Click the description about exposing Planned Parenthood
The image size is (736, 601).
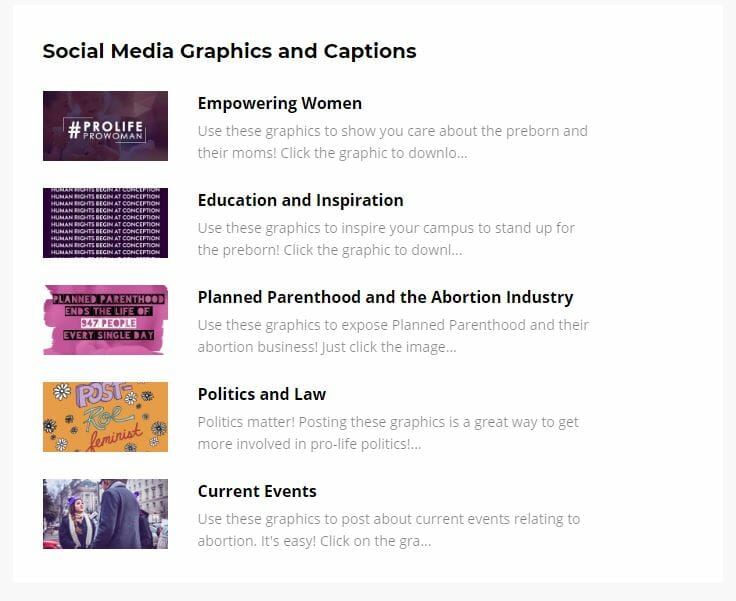click(393, 336)
